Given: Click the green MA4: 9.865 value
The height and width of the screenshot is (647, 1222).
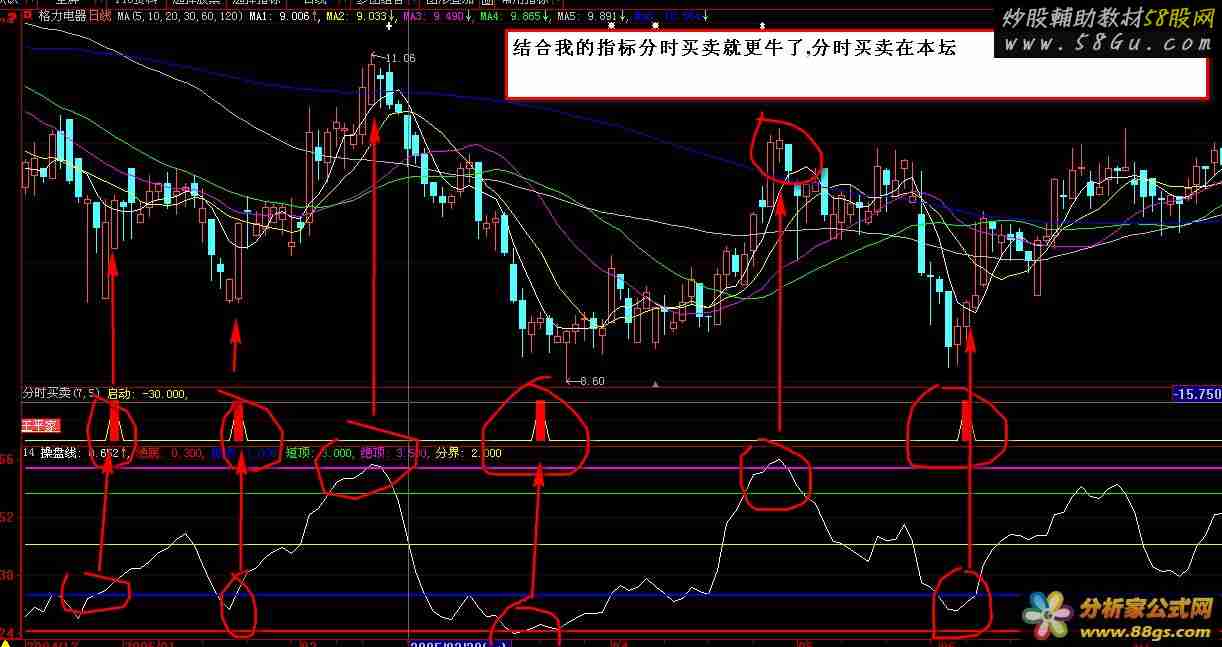Looking at the screenshot, I should [x=514, y=17].
